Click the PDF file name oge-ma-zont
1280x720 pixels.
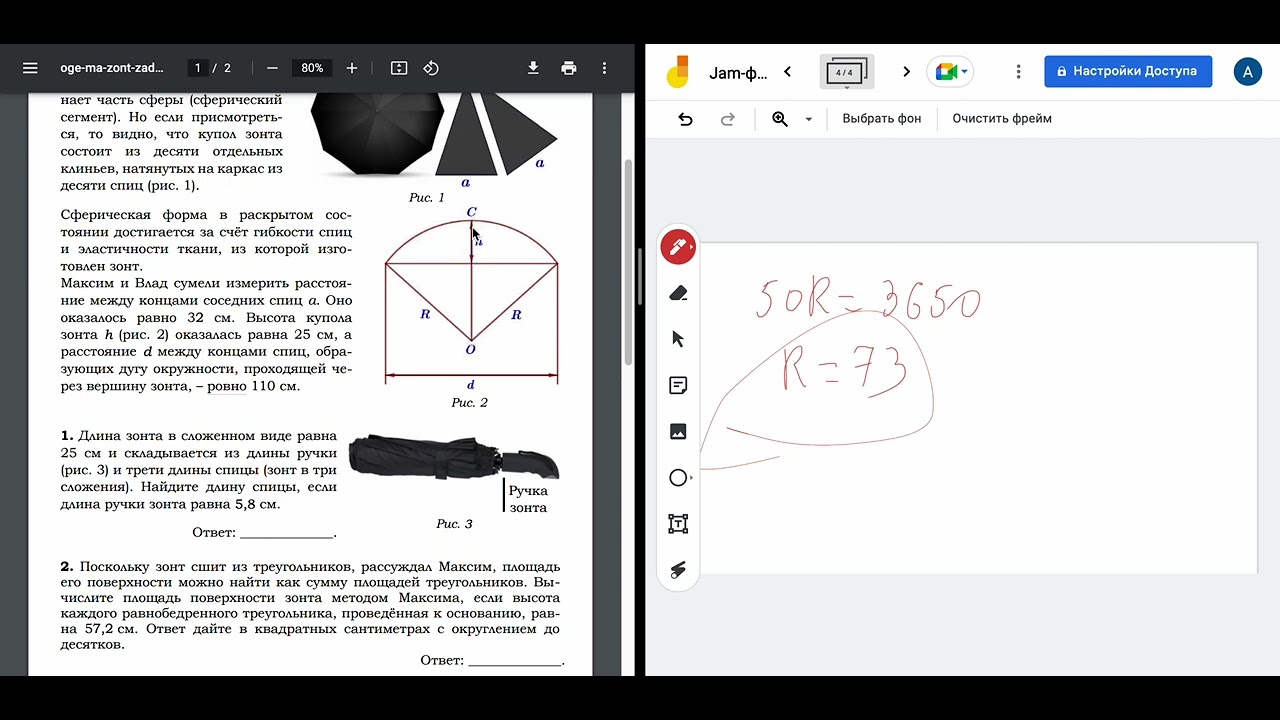111,68
